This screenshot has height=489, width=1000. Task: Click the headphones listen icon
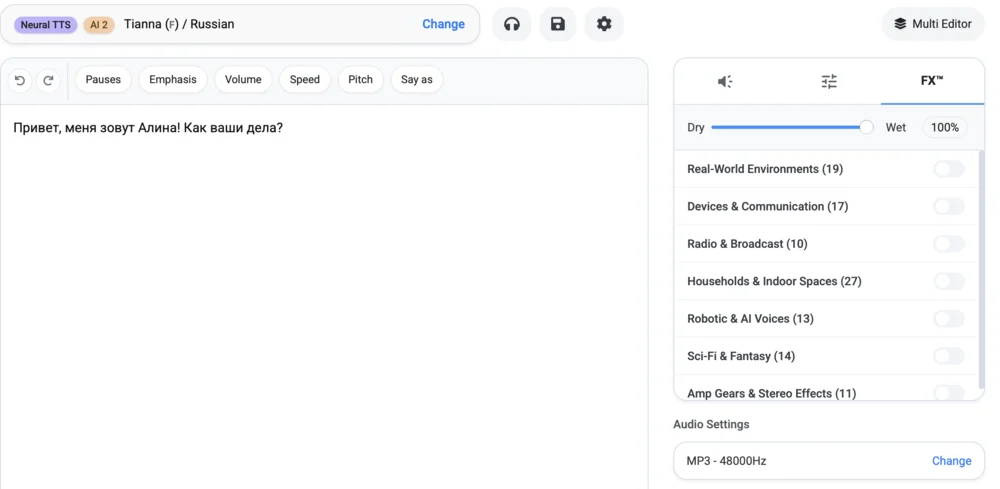click(x=512, y=24)
